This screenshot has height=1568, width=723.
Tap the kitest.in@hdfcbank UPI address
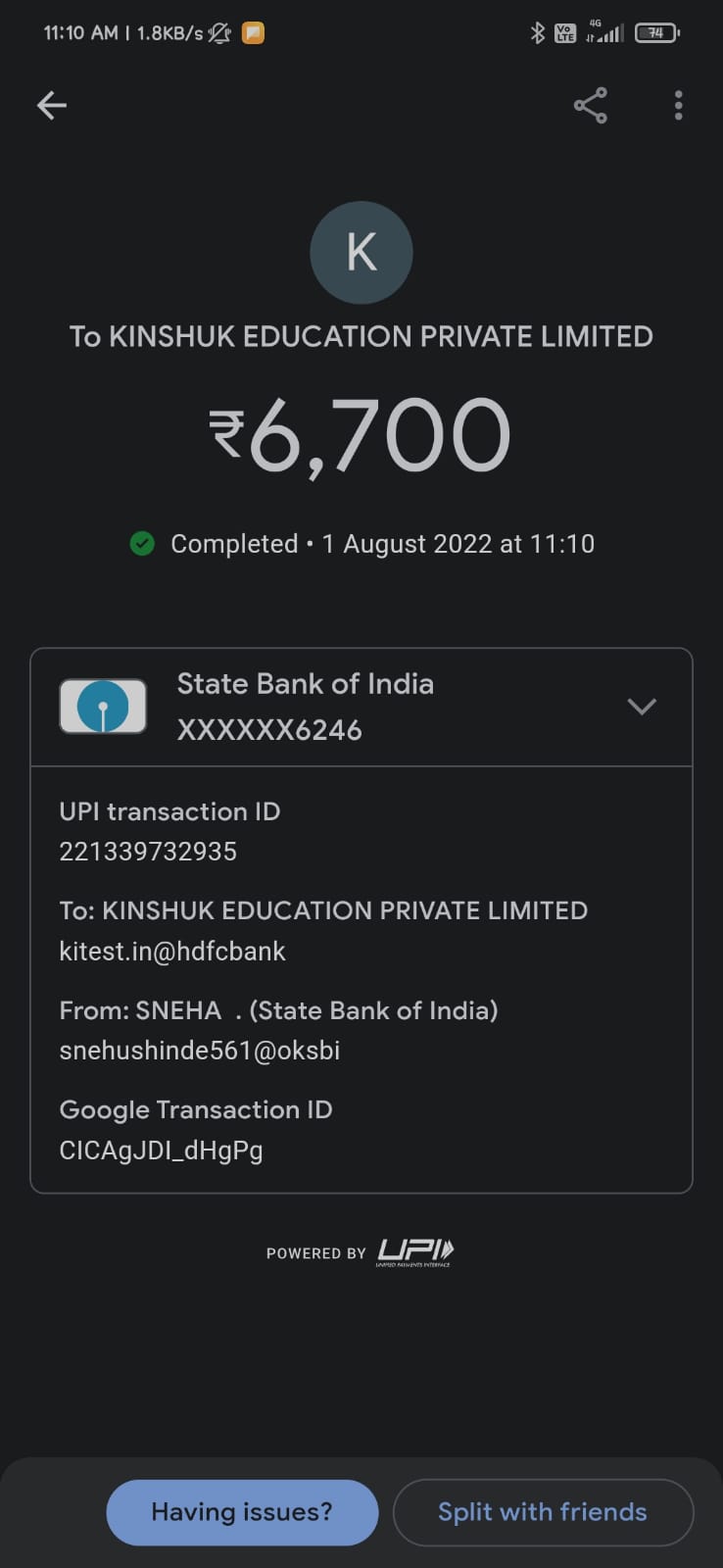[x=172, y=951]
